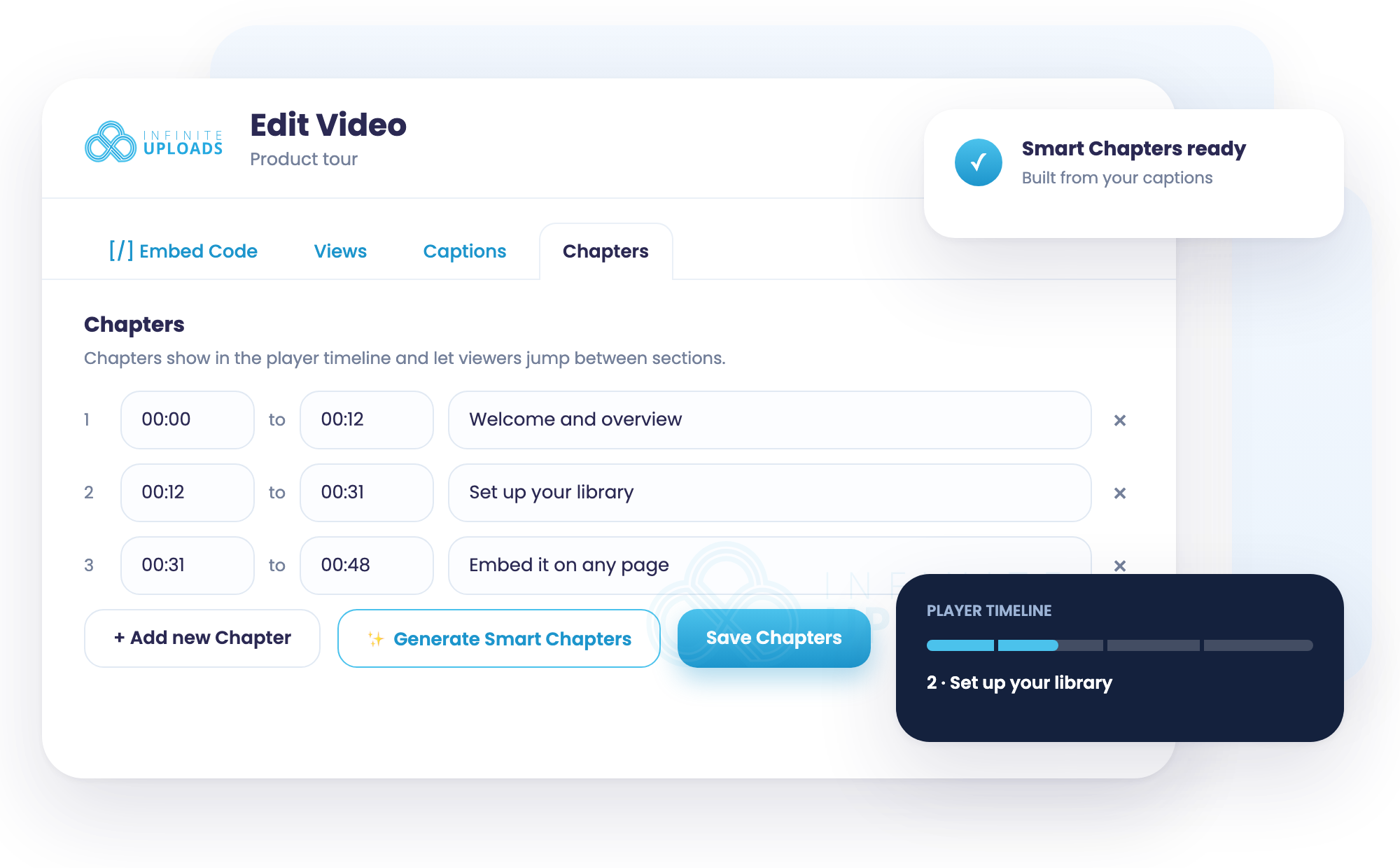Switch to the Views tab
1400x868 pixels.
[x=340, y=251]
